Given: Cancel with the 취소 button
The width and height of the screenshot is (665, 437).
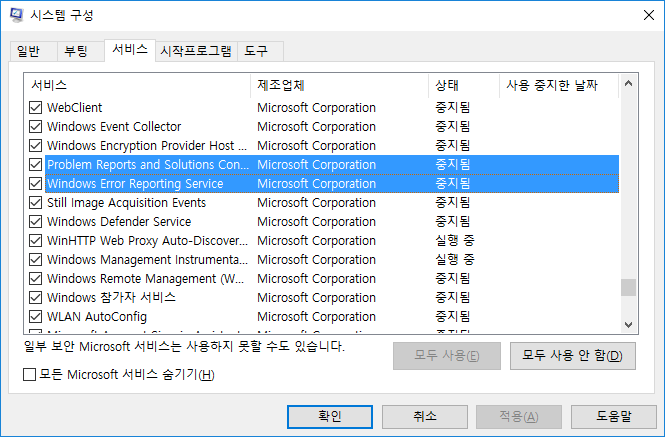Looking at the screenshot, I should (x=425, y=417).
